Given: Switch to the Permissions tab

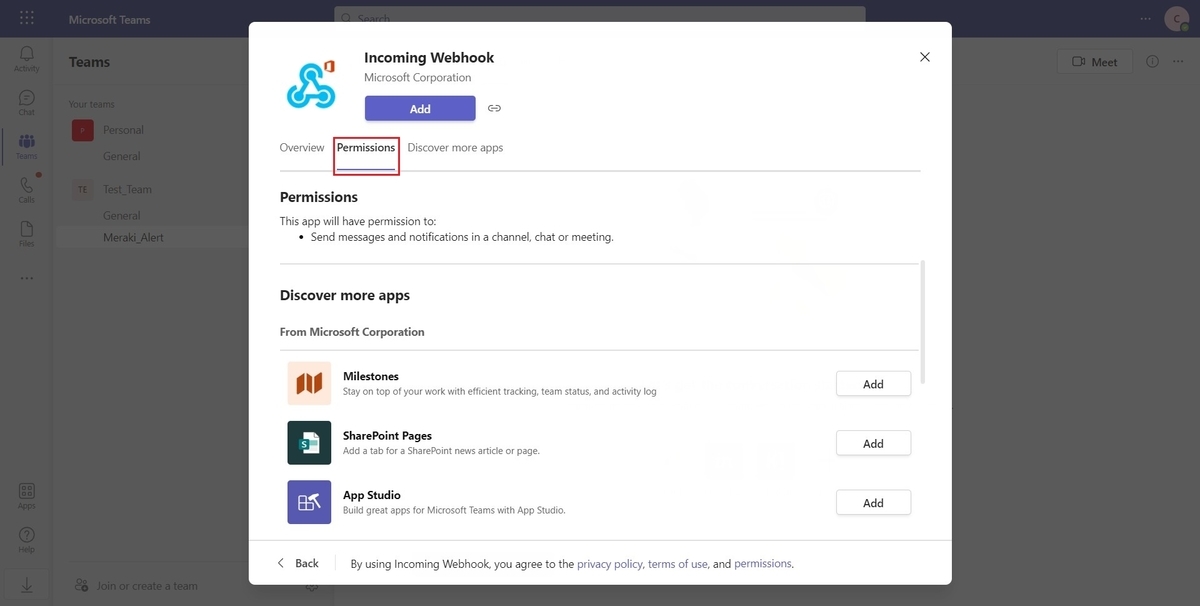Looking at the screenshot, I should (366, 147).
